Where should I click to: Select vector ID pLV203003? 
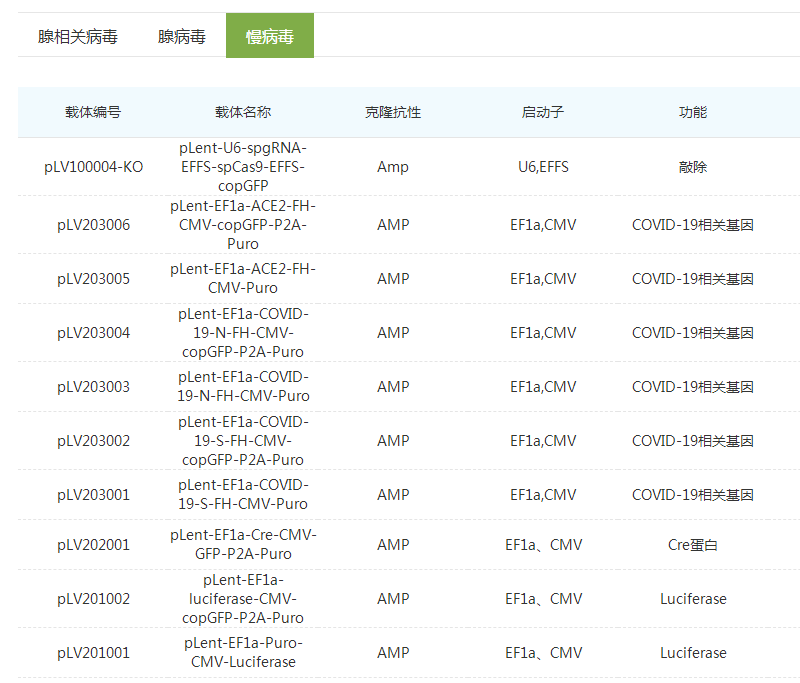(x=93, y=387)
